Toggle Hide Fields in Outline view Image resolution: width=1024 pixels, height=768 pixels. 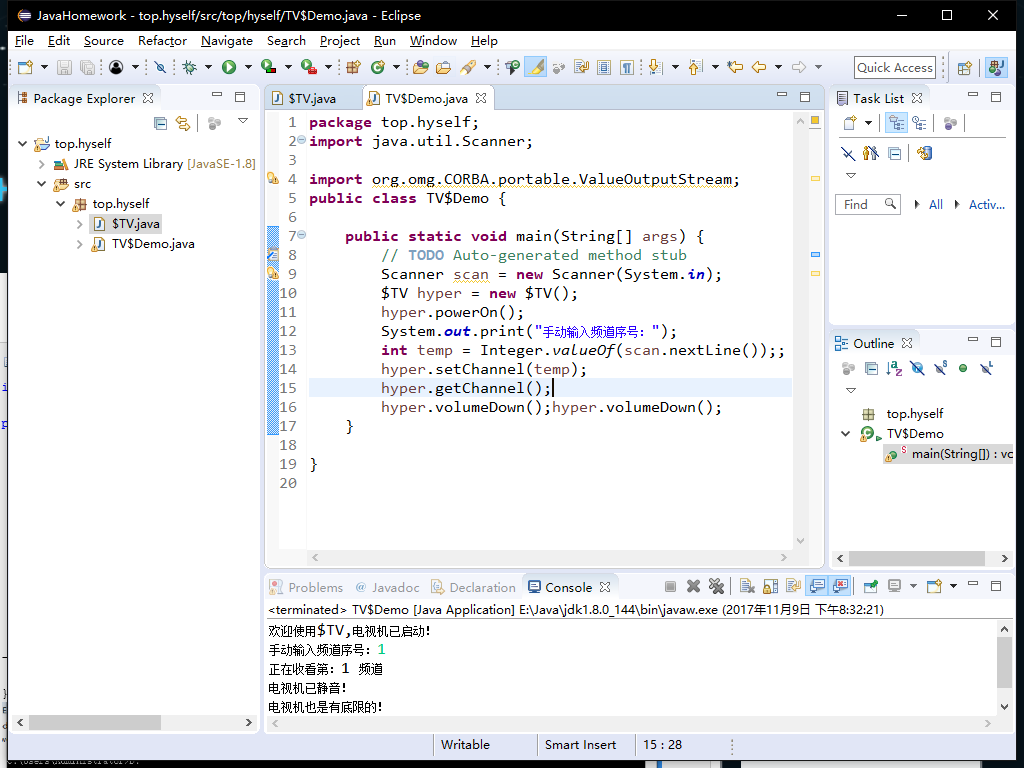(917, 368)
